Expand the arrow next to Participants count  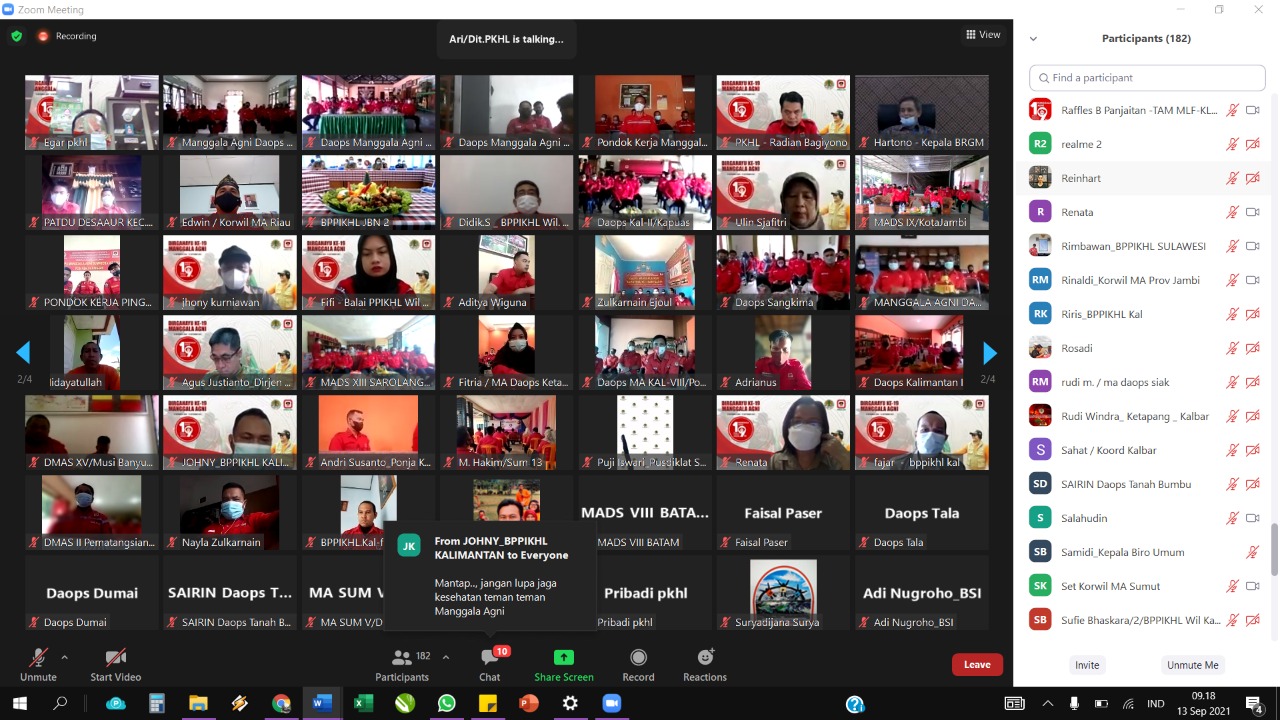(446, 657)
